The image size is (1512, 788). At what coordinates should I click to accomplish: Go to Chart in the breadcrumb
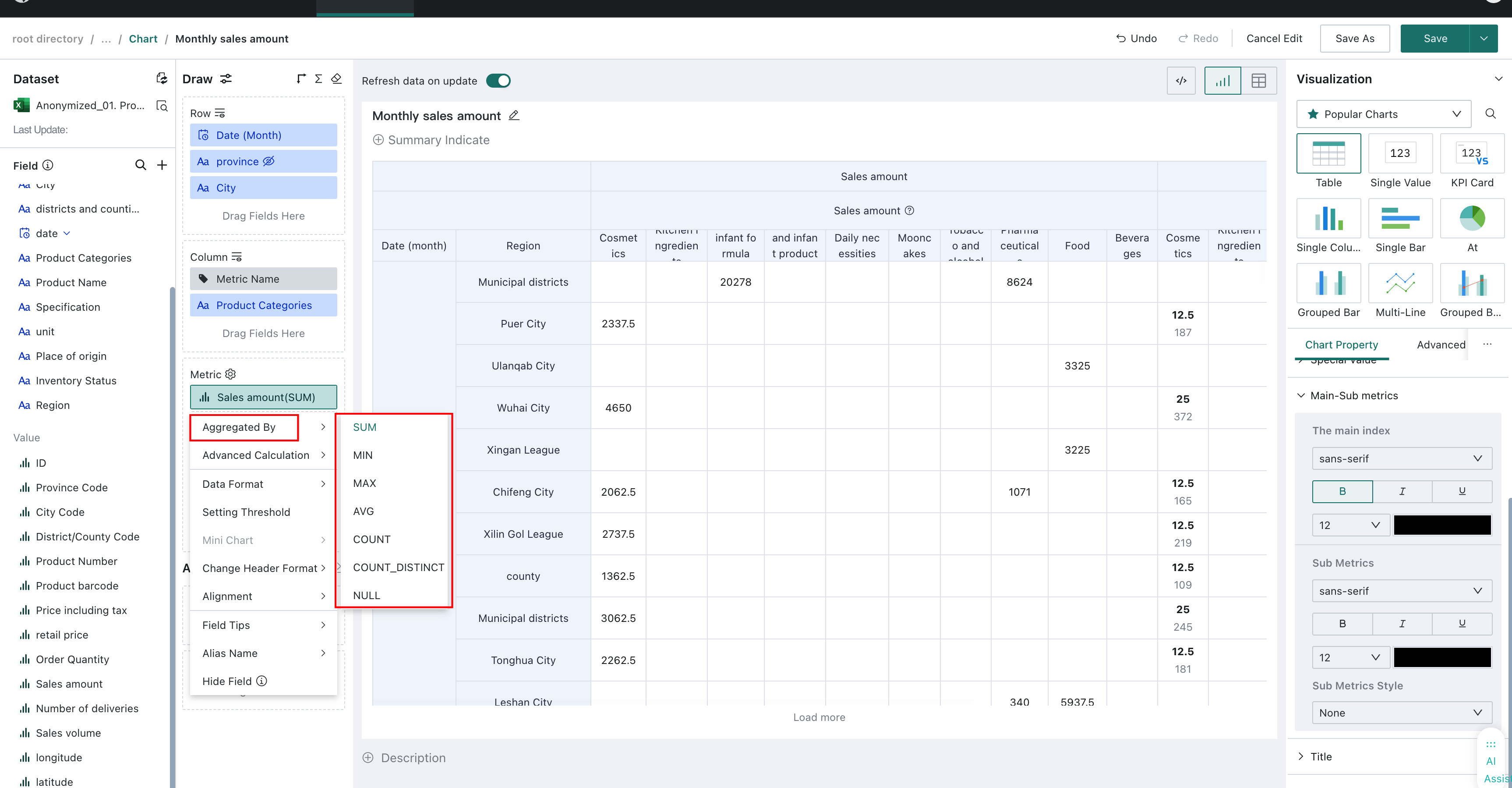(x=143, y=39)
